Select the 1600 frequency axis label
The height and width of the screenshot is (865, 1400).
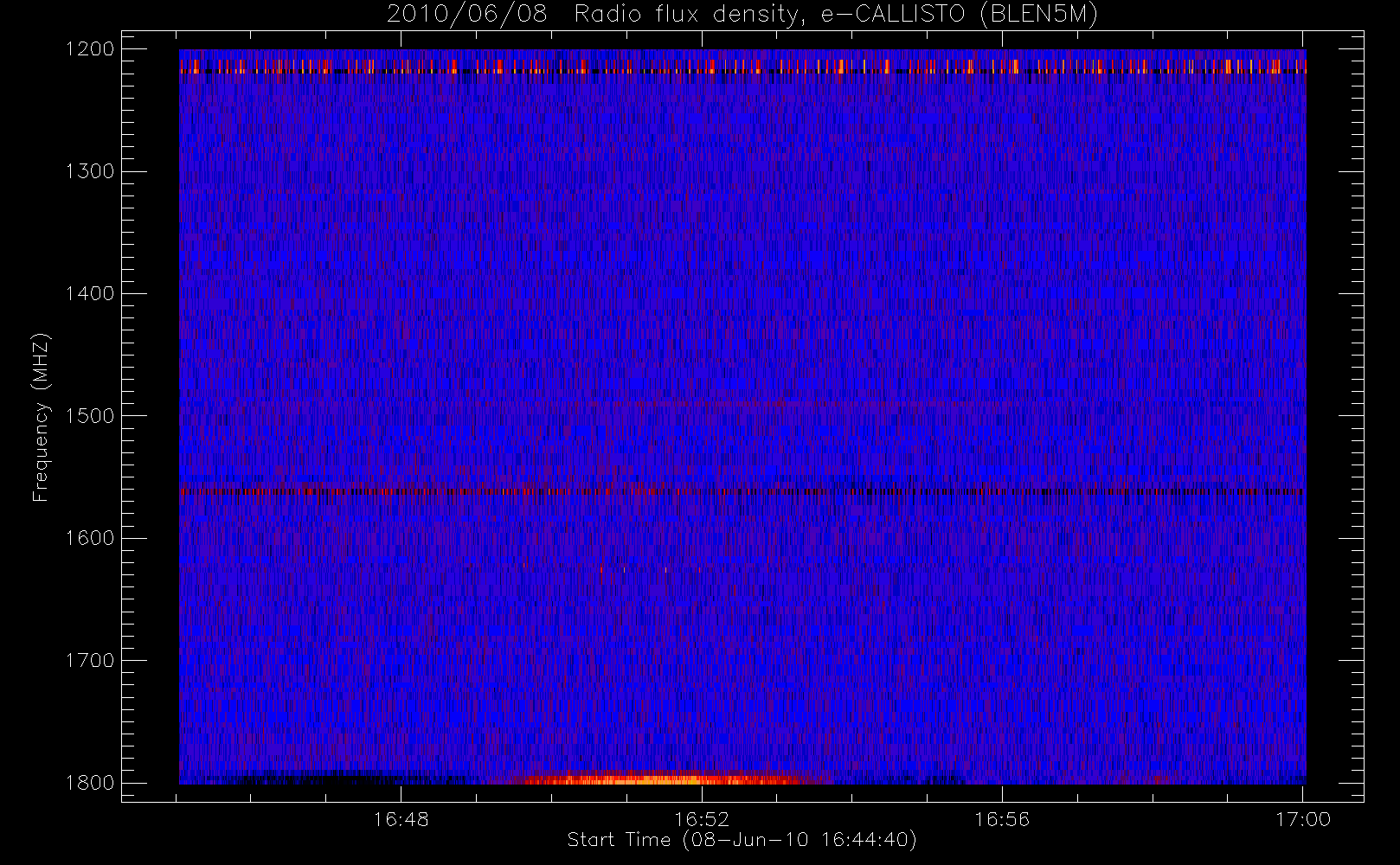pos(90,538)
